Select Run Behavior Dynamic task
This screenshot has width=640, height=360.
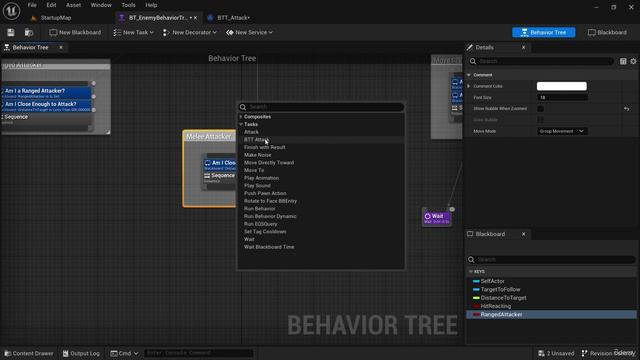click(x=270, y=216)
